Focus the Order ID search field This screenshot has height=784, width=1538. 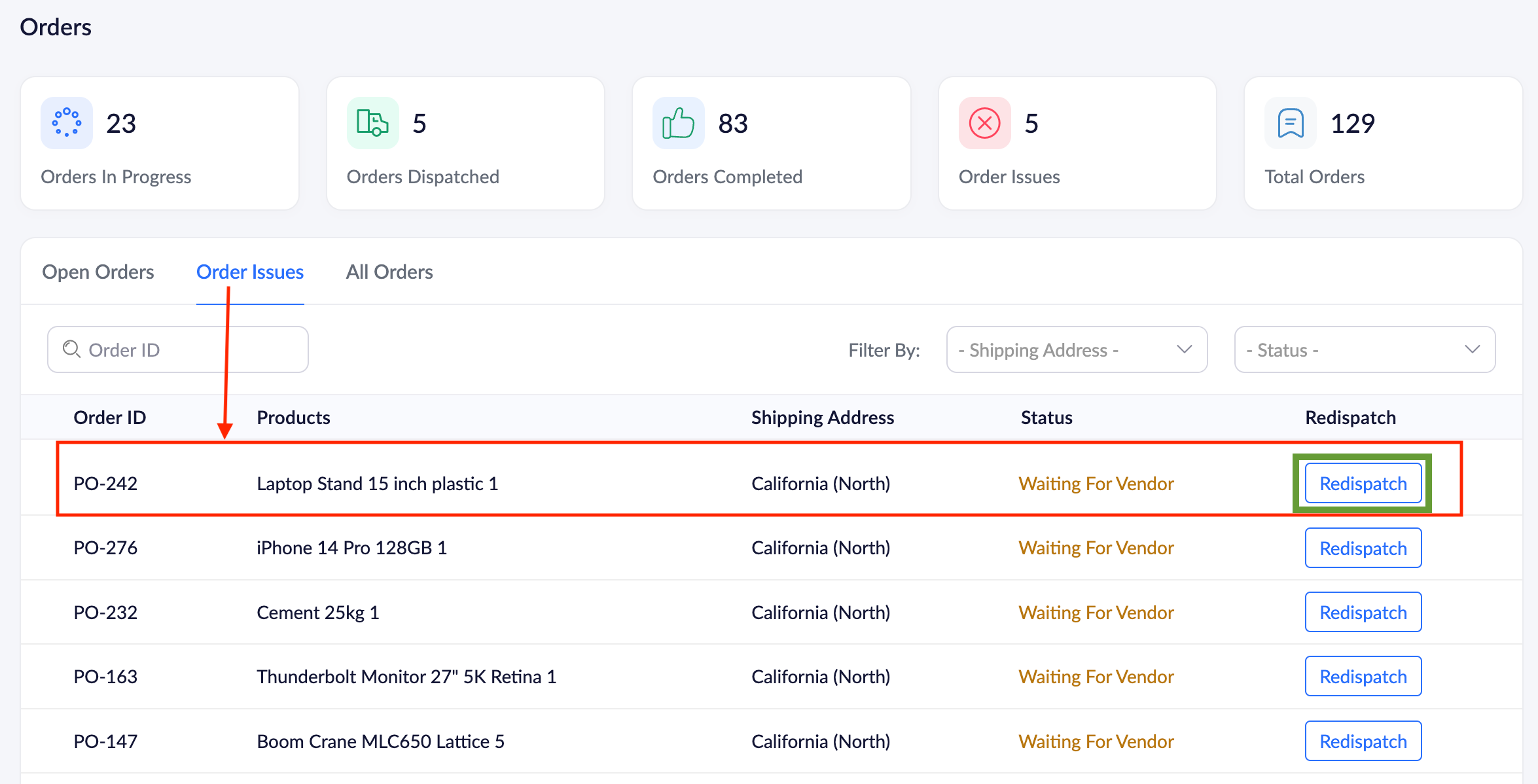190,349
